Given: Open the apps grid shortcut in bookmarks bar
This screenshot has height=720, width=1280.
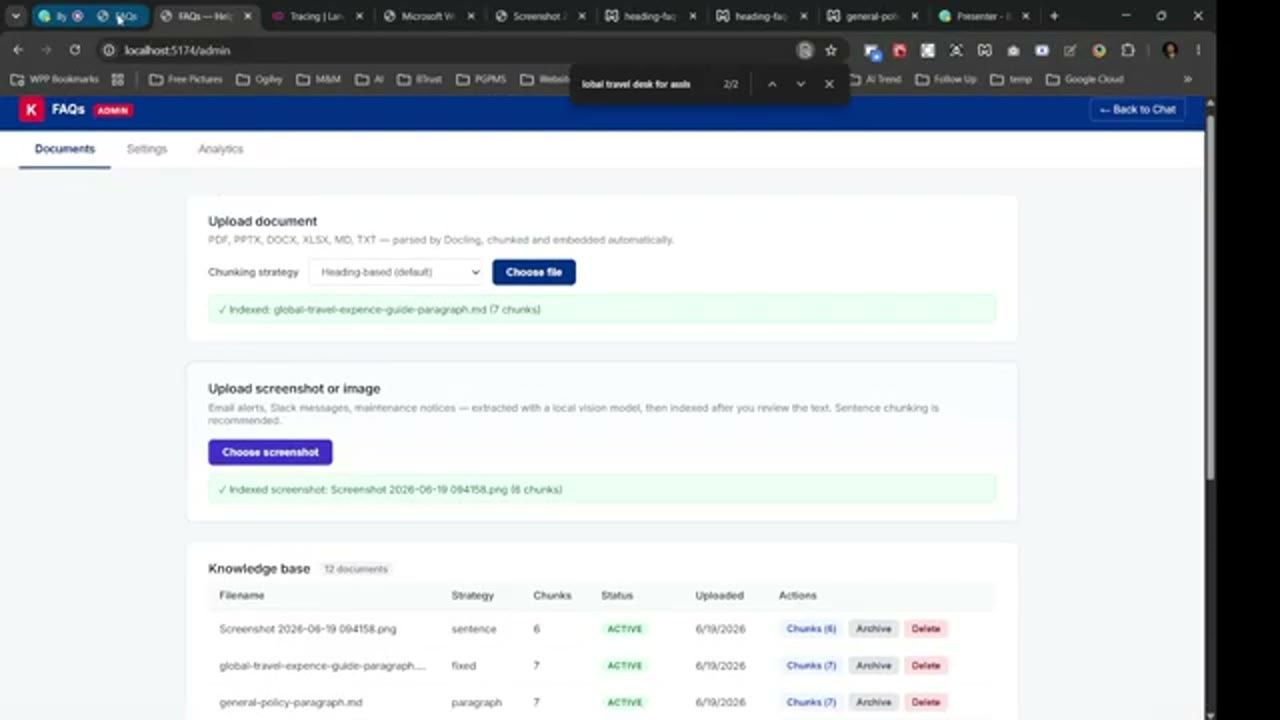Looking at the screenshot, I should point(117,79).
